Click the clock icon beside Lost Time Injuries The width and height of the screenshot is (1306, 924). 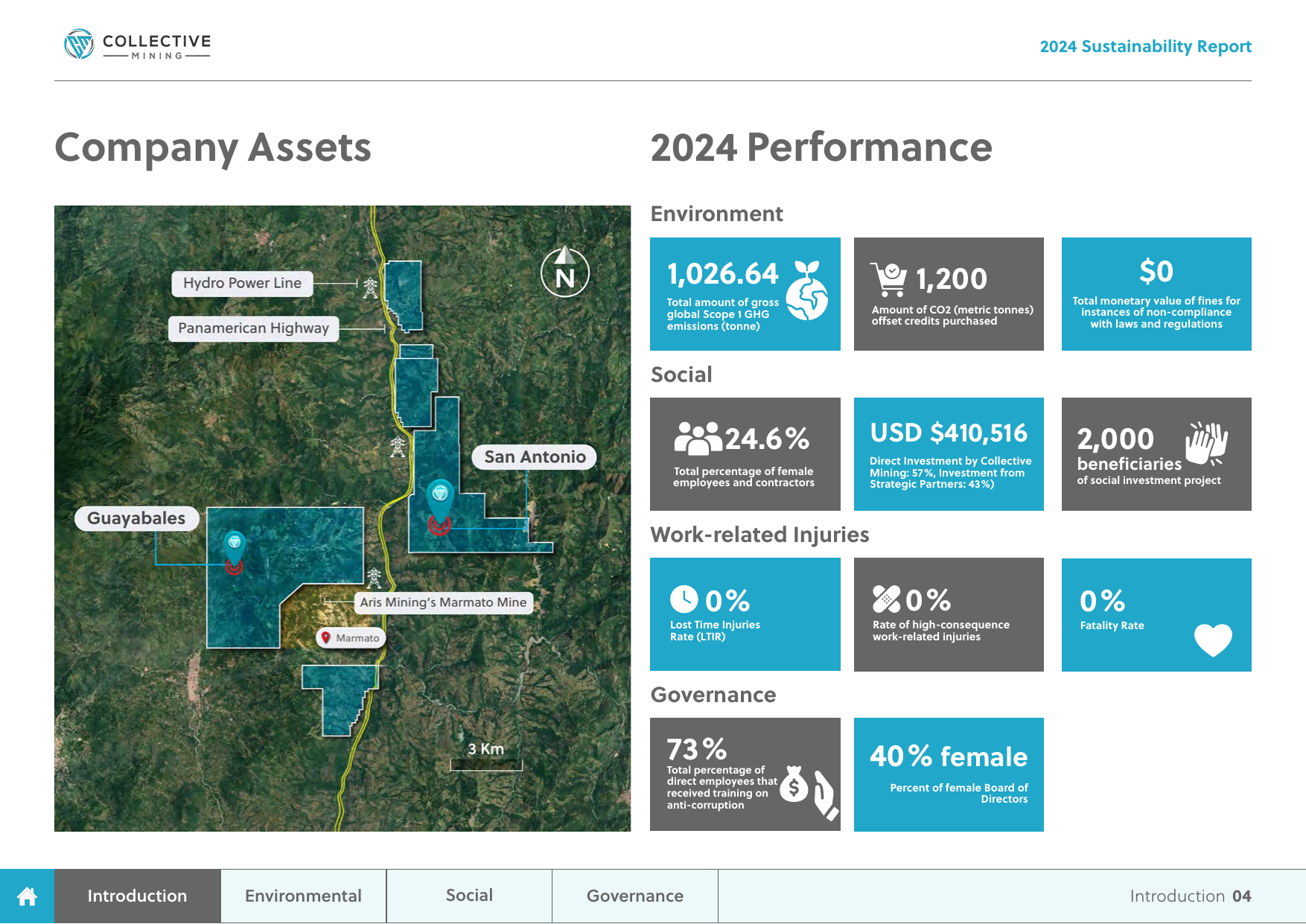684,599
